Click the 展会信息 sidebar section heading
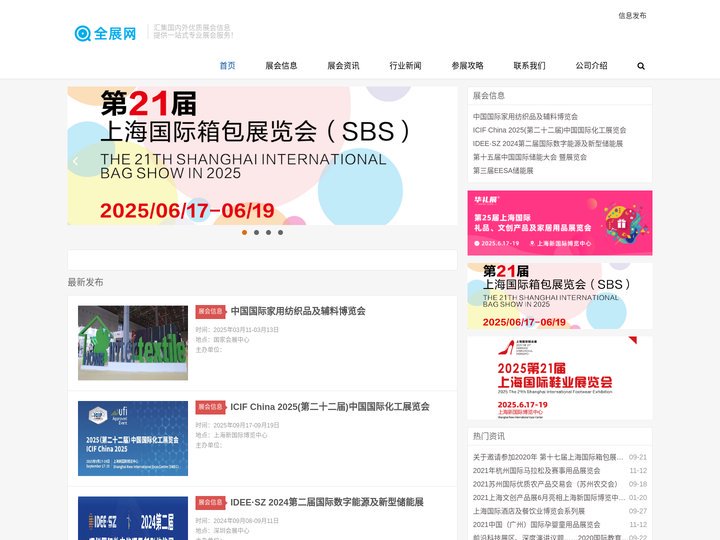Screen dimensions: 720x540 [x=489, y=96]
